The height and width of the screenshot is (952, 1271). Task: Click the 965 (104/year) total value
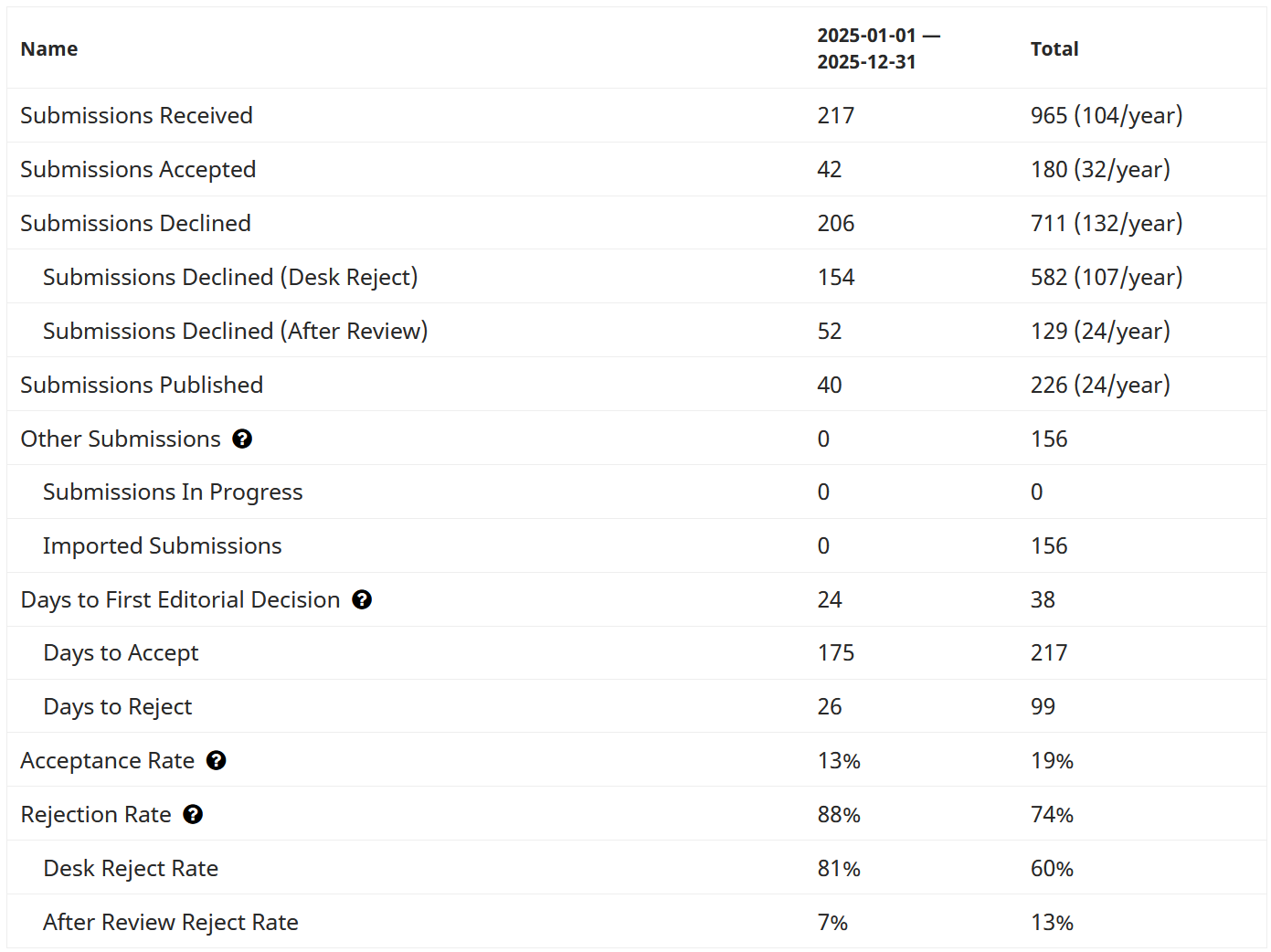point(1107,116)
